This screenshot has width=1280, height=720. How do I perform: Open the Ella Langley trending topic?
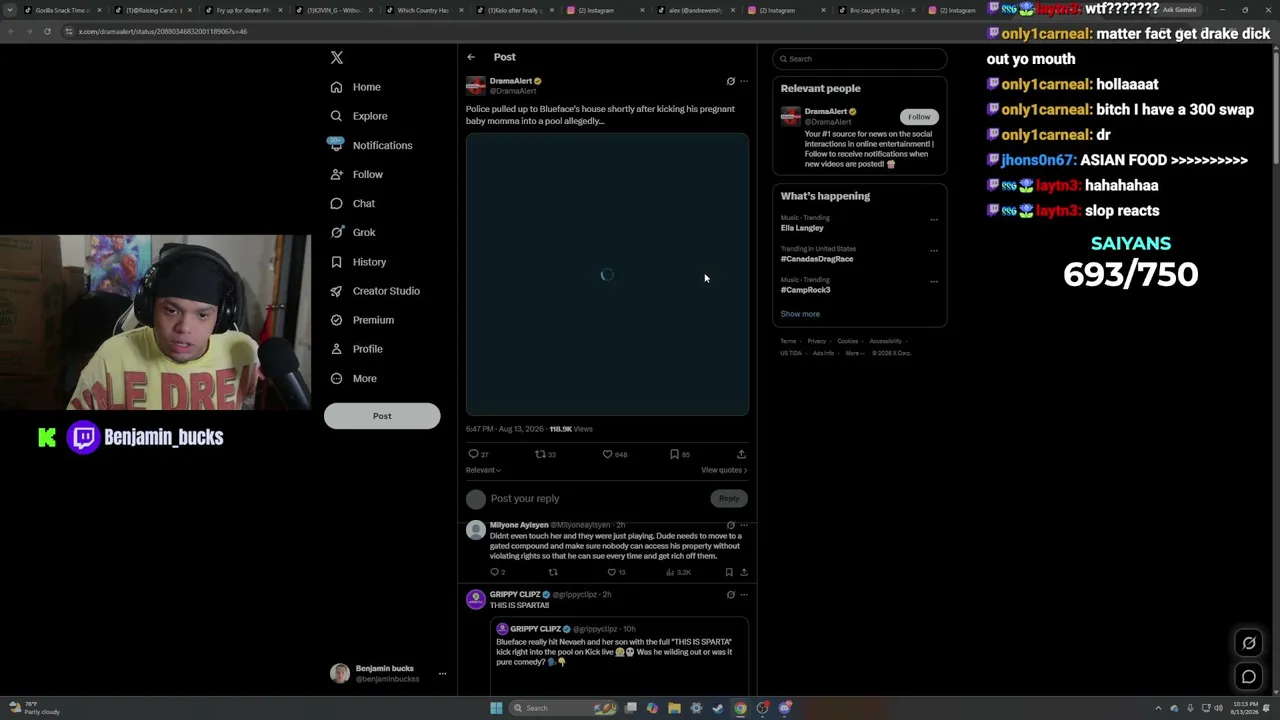point(802,228)
